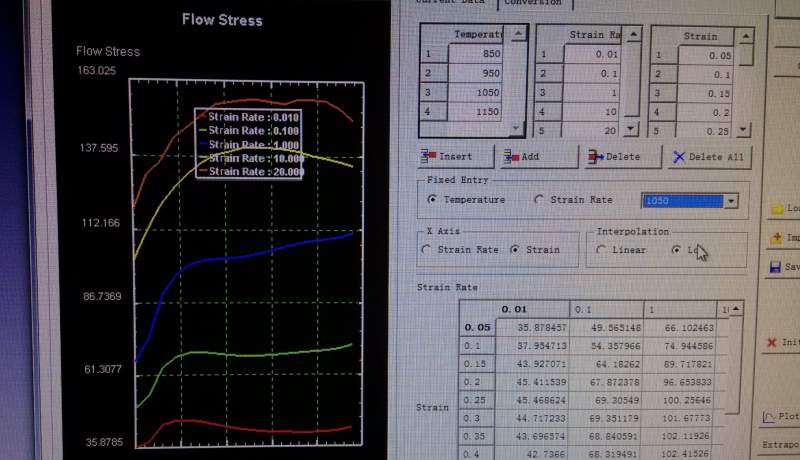Select temperature value 1150 in list

coord(476,111)
